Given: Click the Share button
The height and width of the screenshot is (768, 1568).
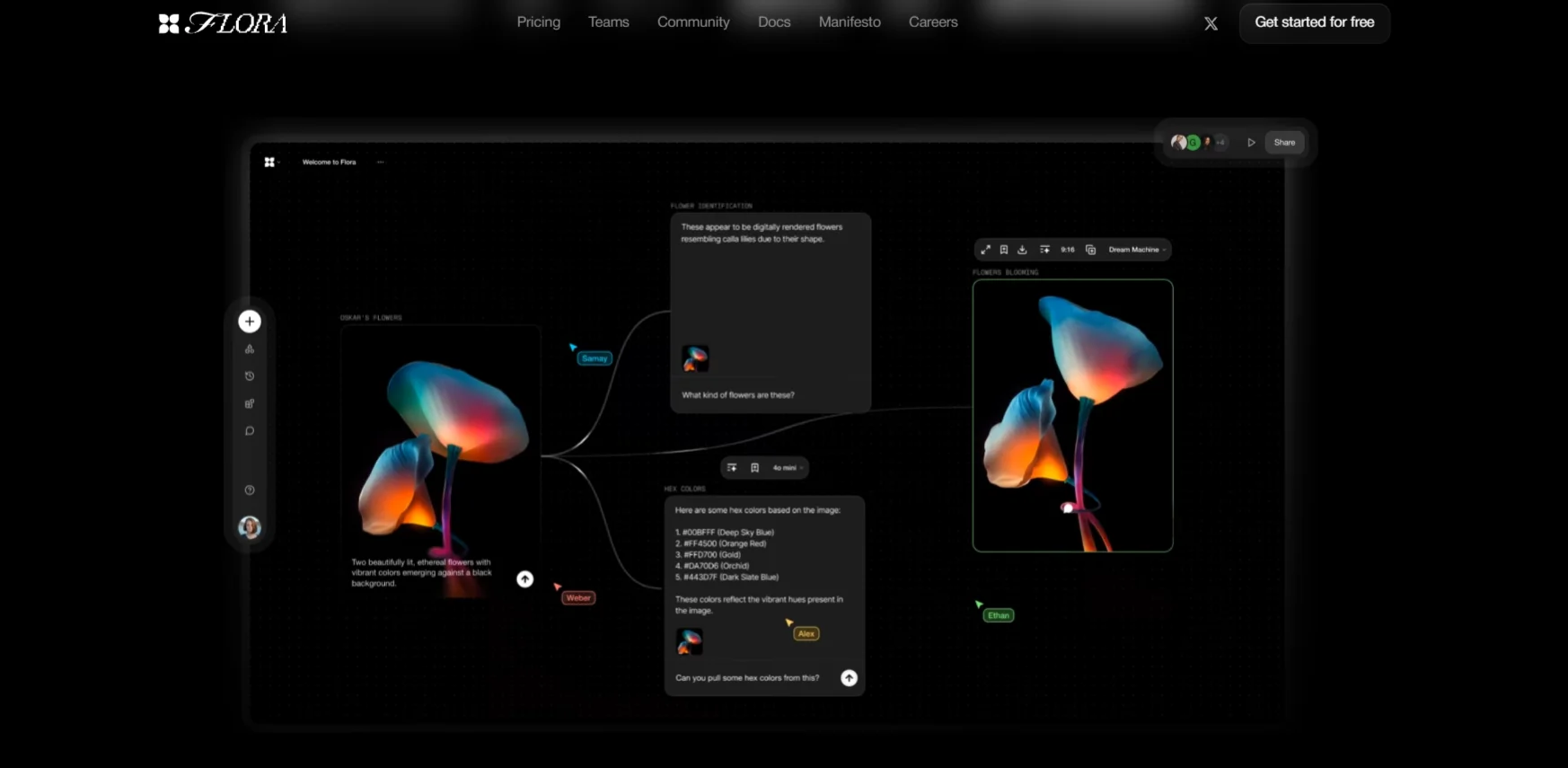Looking at the screenshot, I should pyautogui.click(x=1284, y=143).
